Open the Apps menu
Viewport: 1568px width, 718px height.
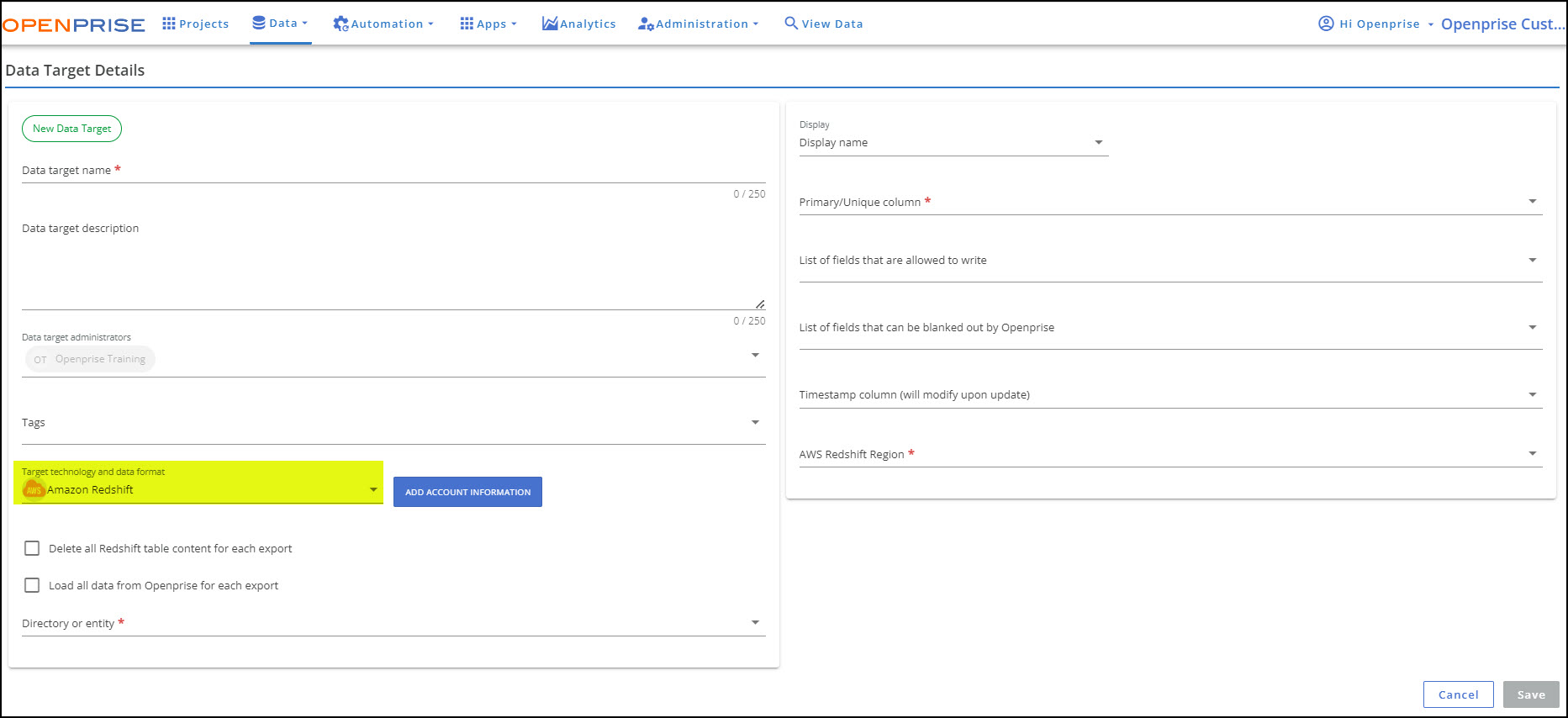[x=488, y=24]
